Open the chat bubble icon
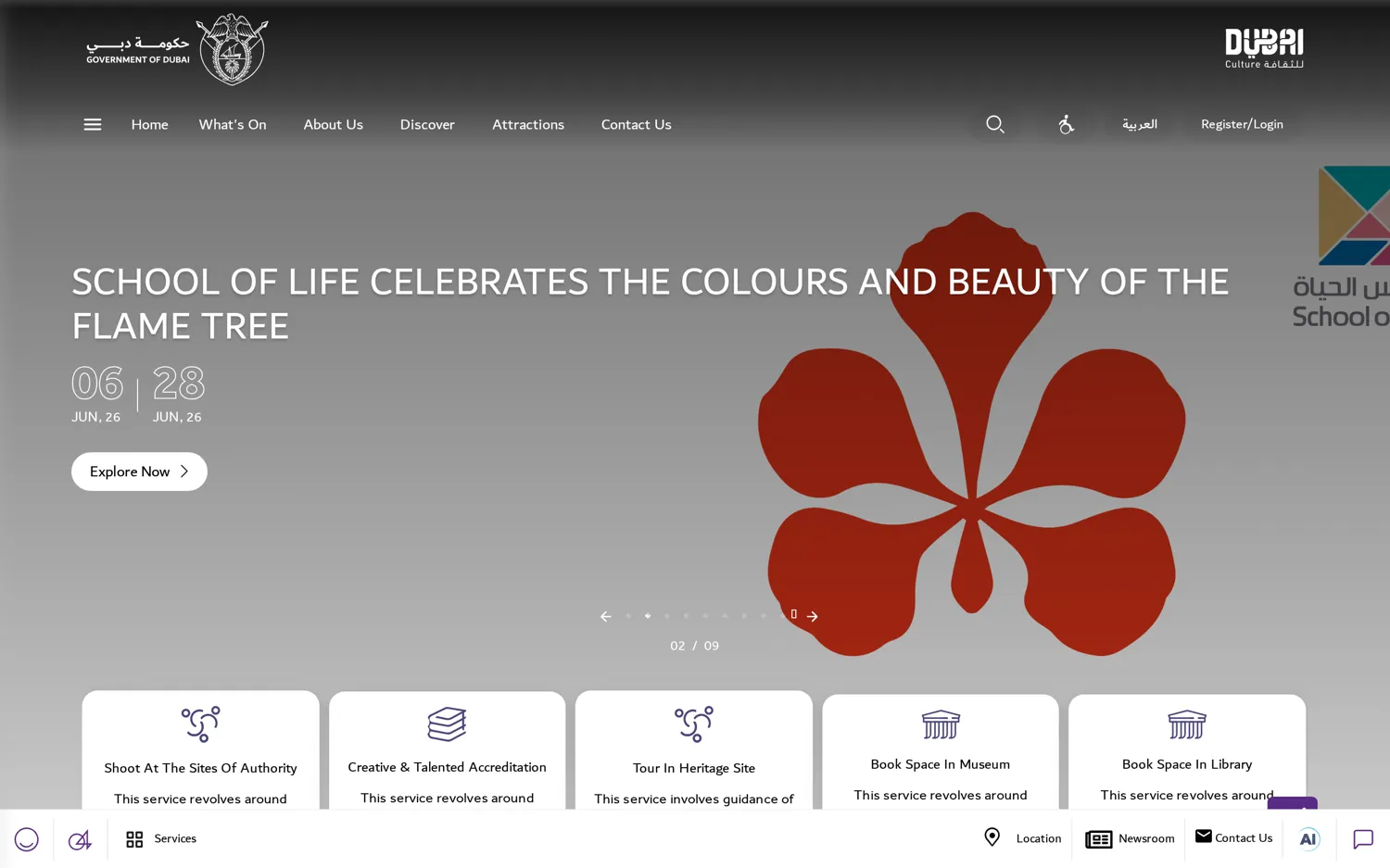Screen dimensions: 1390x868 coord(1363,839)
